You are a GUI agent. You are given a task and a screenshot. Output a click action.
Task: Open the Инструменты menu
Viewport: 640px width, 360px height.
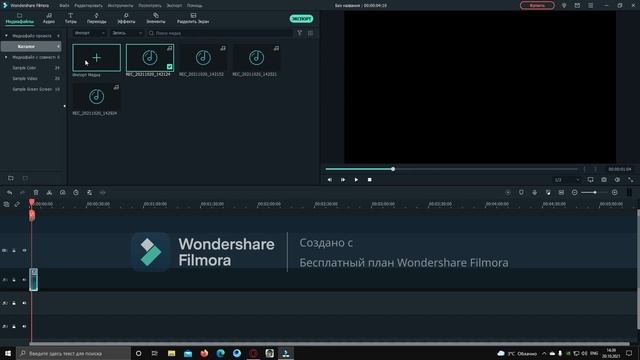(120, 6)
